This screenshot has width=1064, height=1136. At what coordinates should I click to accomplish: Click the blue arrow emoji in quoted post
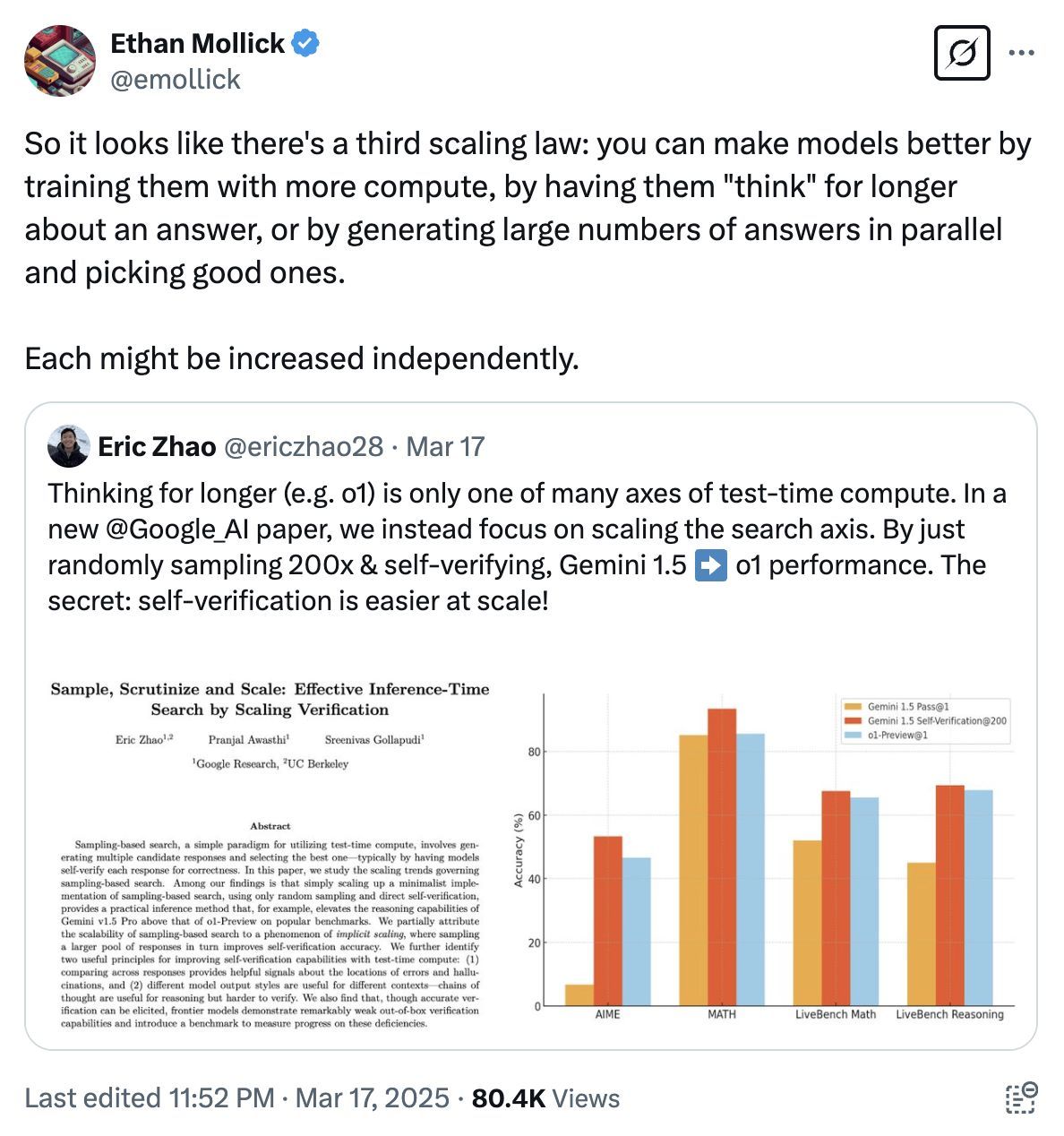tap(710, 566)
